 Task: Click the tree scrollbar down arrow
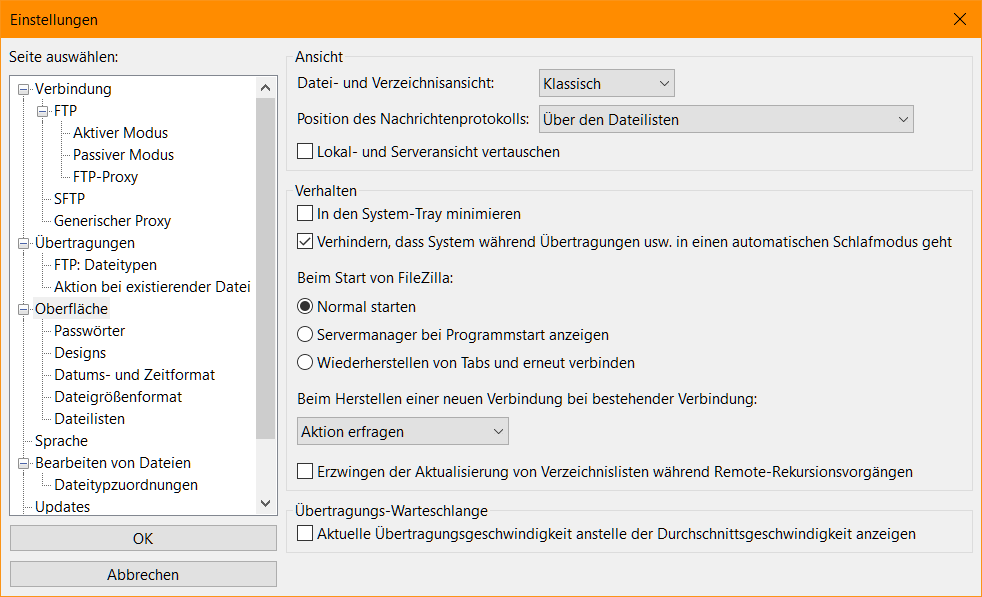click(265, 504)
